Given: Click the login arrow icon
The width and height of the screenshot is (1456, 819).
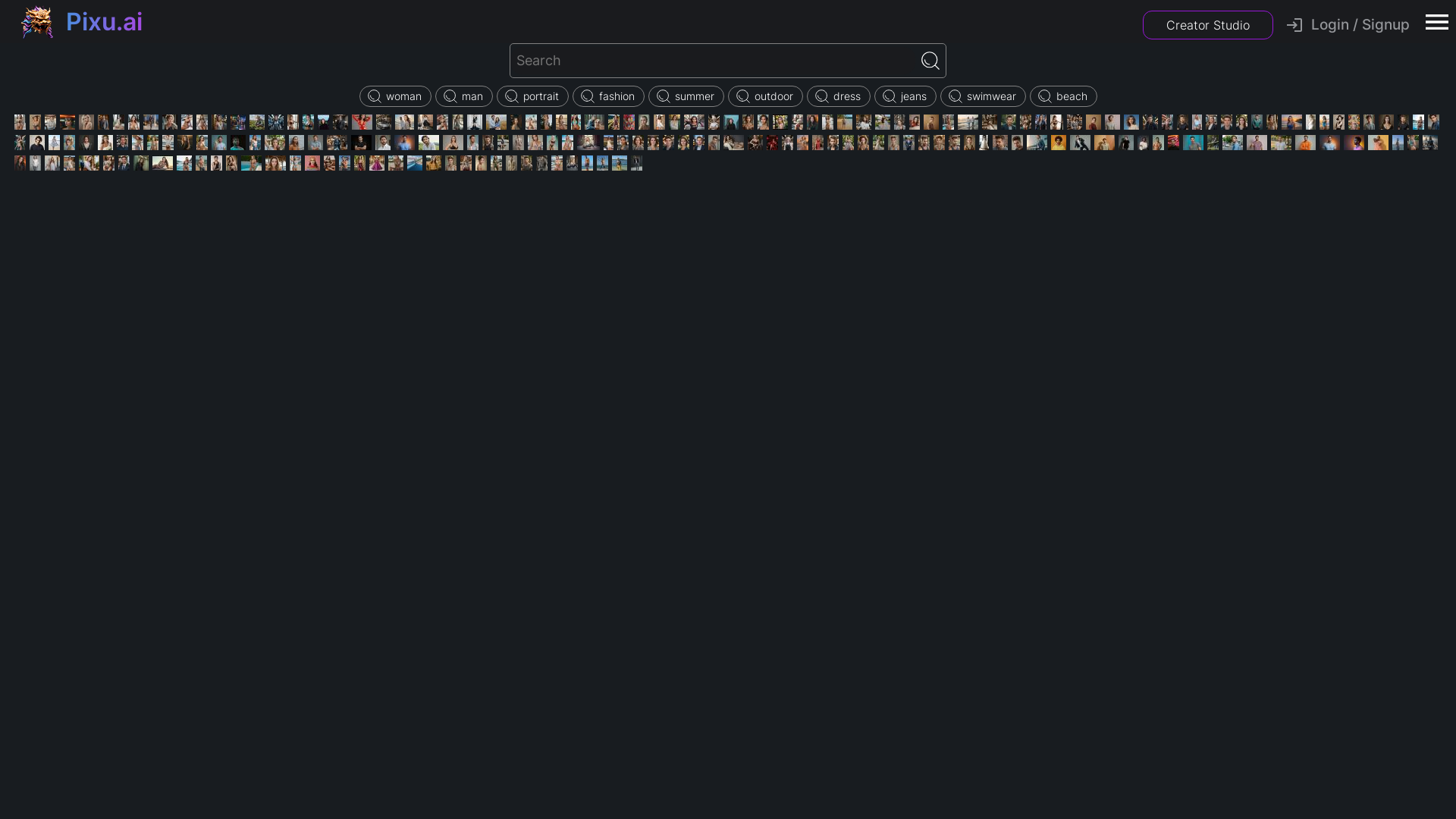Looking at the screenshot, I should pos(1294,24).
